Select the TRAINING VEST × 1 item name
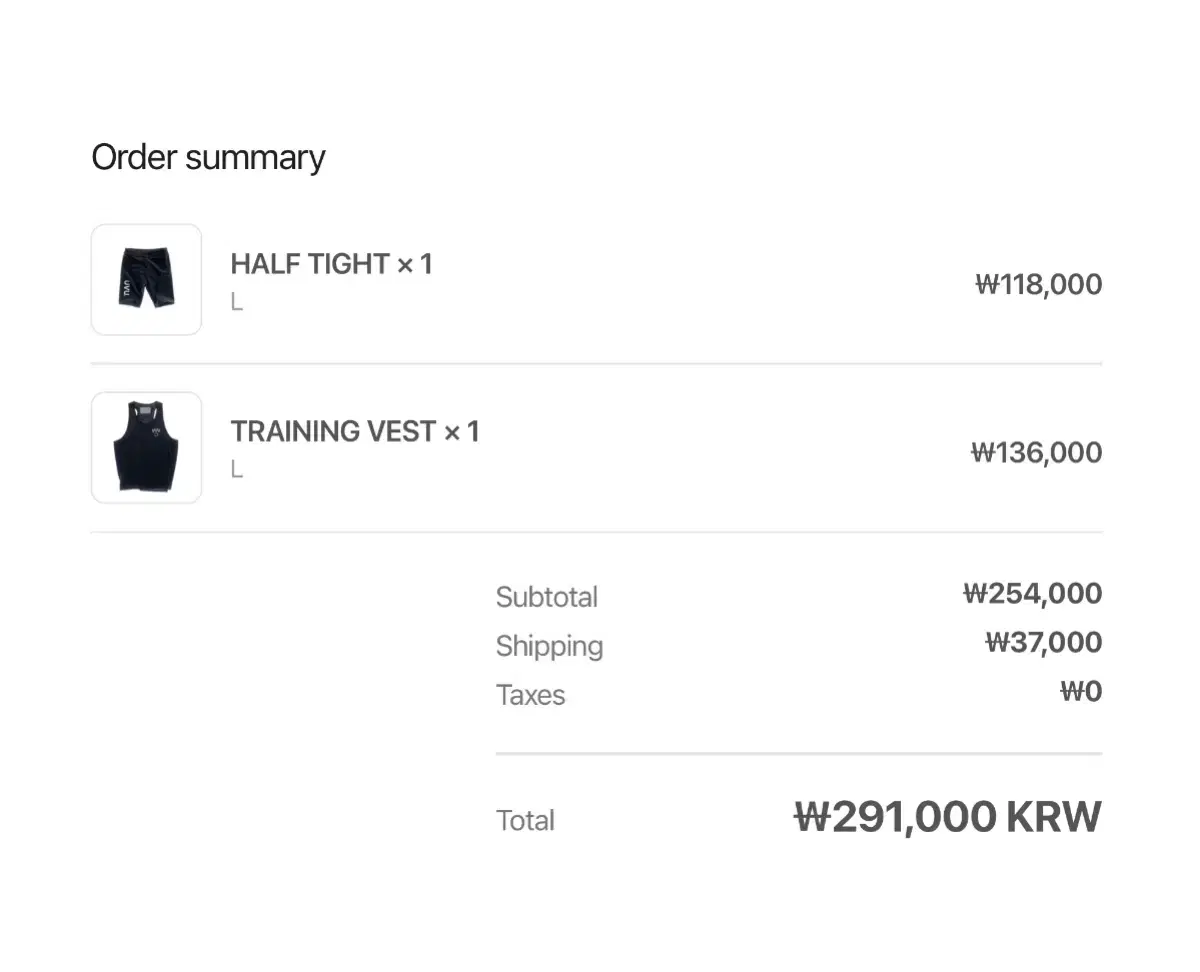 (355, 432)
